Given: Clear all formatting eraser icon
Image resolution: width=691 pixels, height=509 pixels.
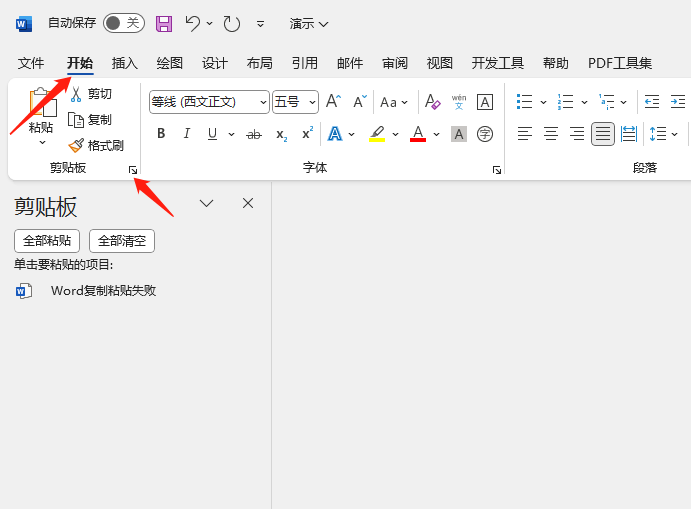Looking at the screenshot, I should click(432, 102).
